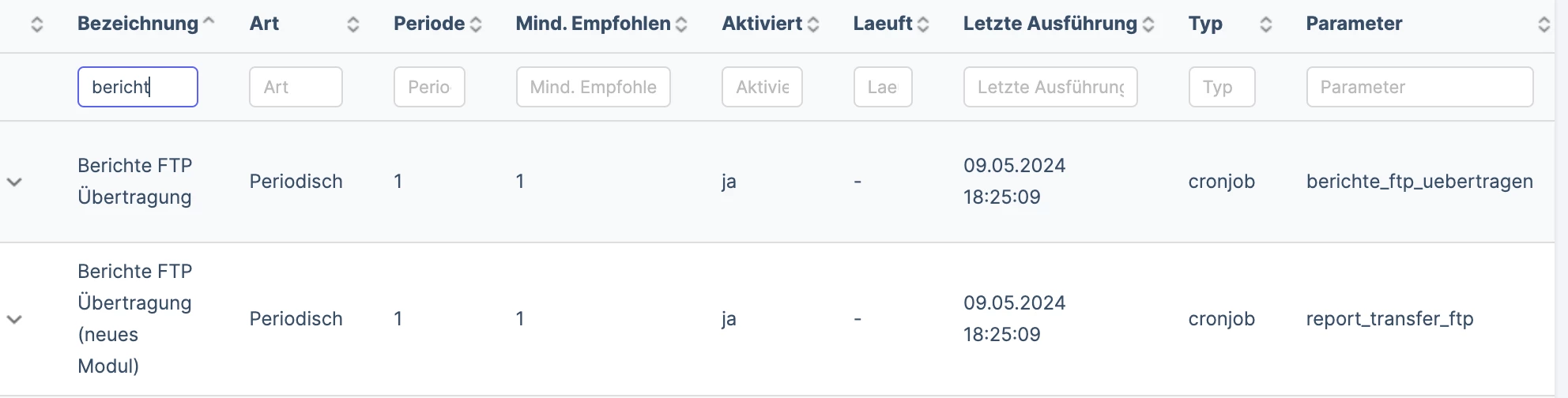Click the Laeuft column sort arrows
This screenshot has height=398, width=1568.
click(923, 24)
